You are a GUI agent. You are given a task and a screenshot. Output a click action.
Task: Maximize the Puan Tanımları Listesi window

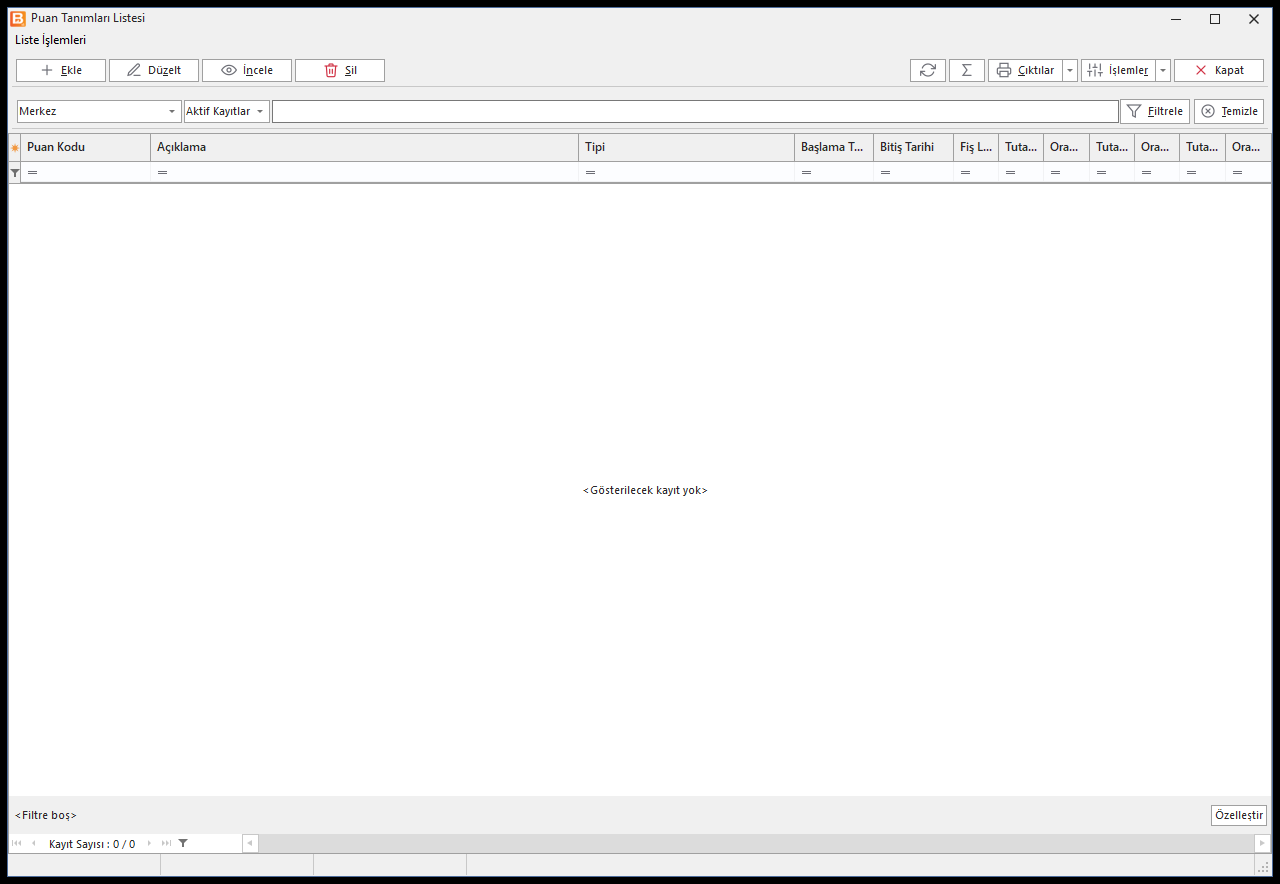click(1215, 19)
